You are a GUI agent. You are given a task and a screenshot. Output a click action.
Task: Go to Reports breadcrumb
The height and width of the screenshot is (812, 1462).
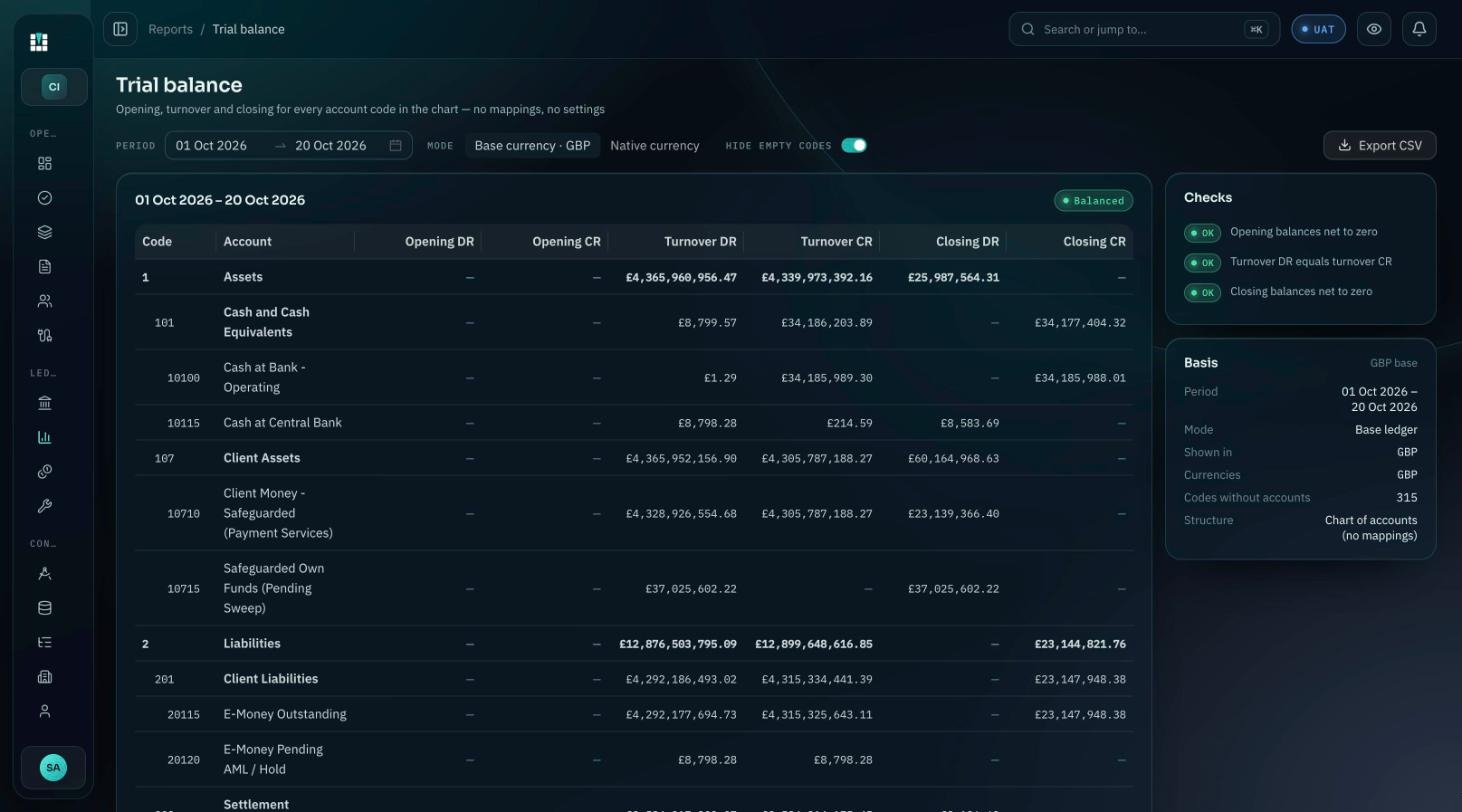(170, 29)
